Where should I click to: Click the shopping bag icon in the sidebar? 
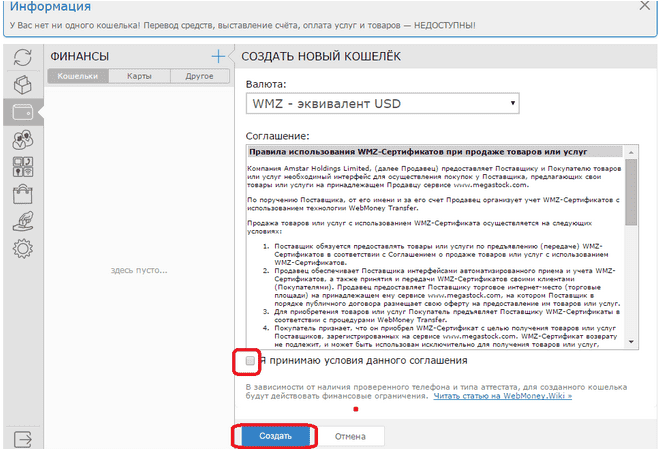pos(21,194)
